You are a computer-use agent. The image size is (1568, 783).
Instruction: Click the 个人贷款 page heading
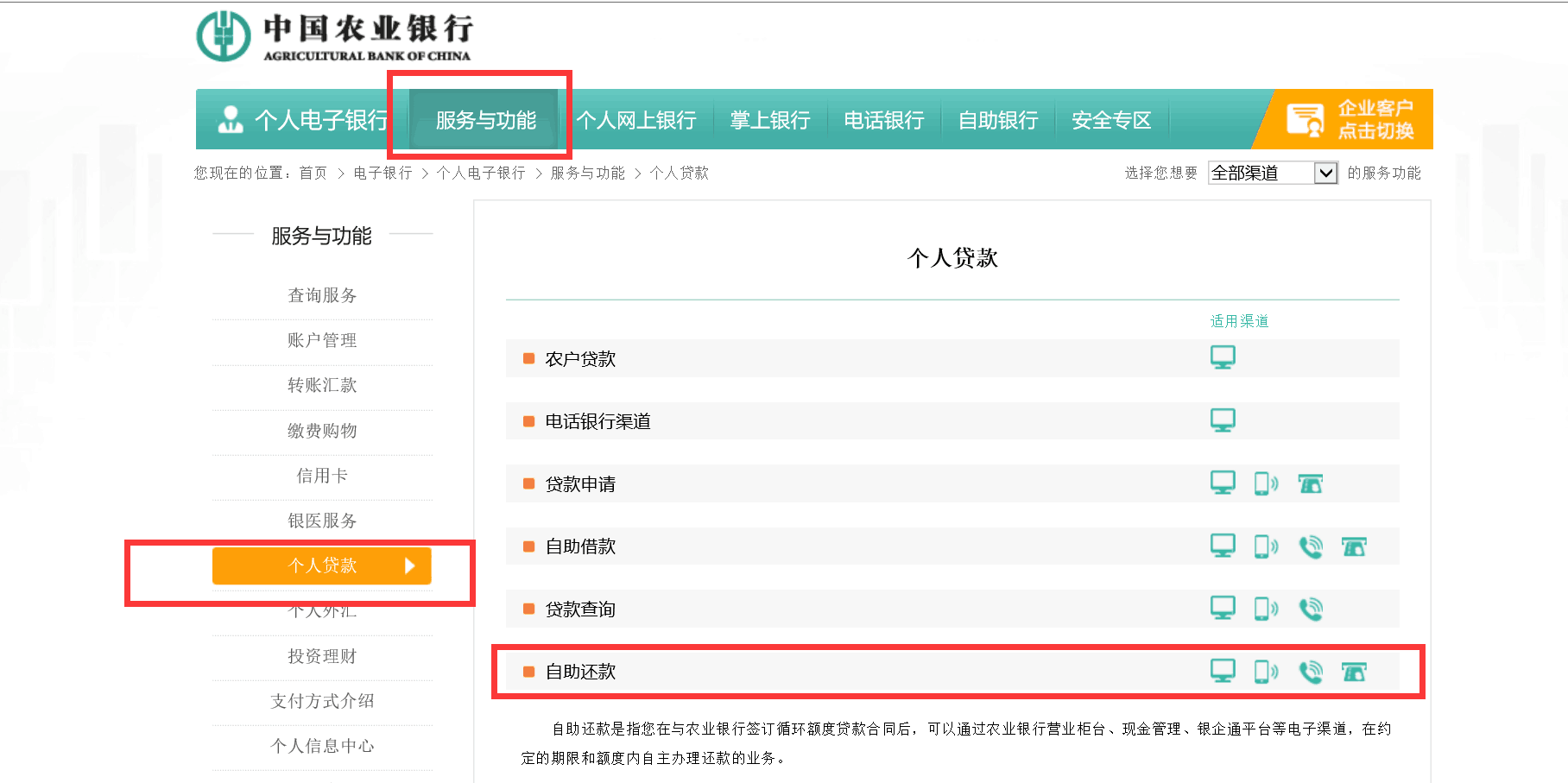[952, 257]
